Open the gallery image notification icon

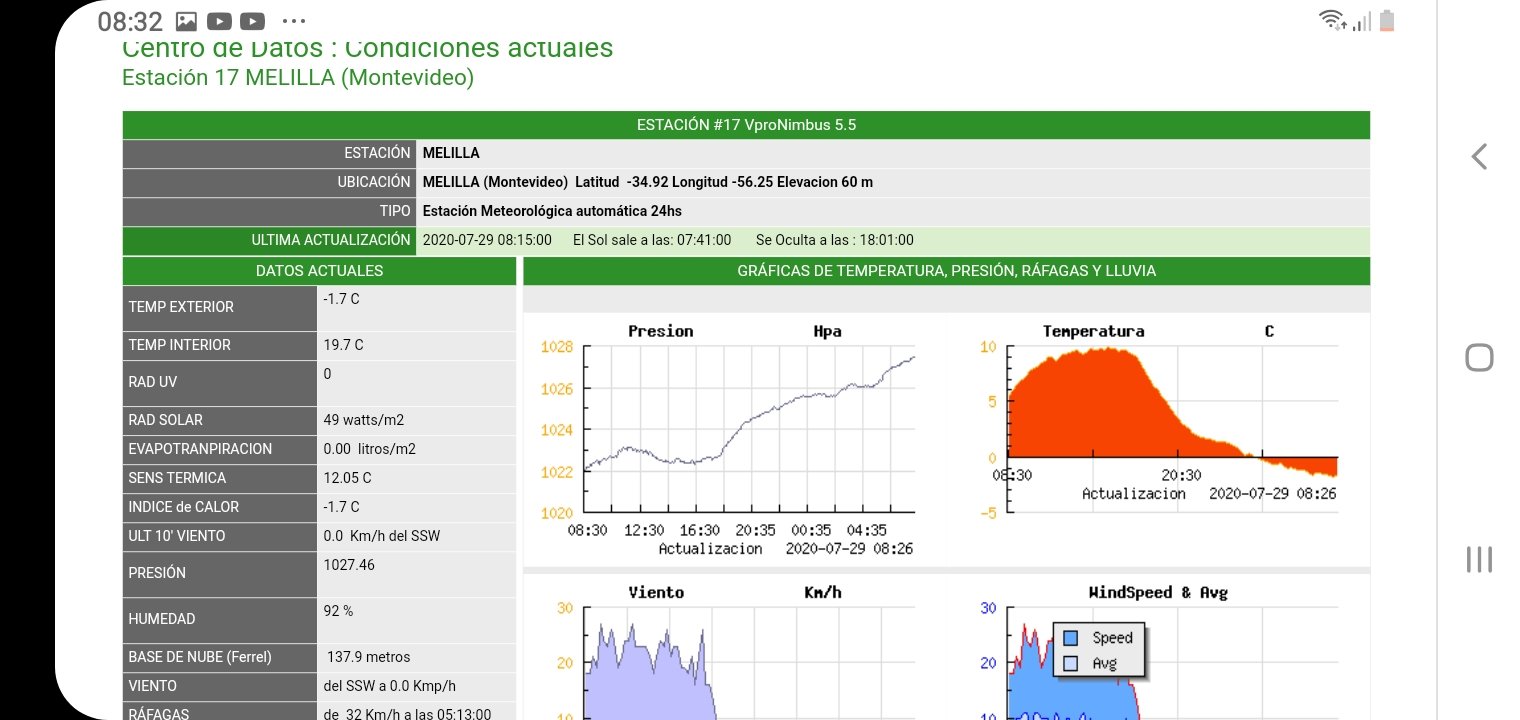pos(186,21)
